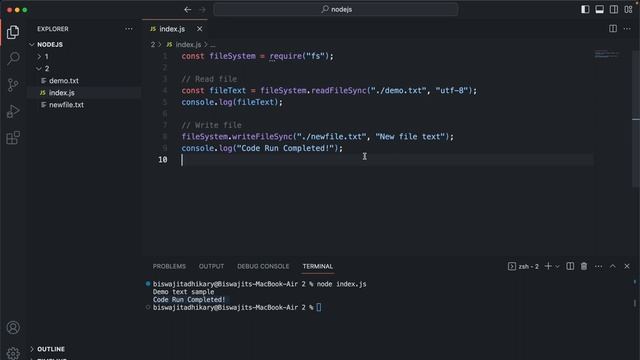Split the editor to the right
Image resolution: width=640 pixels, height=360 pixels.
click(x=613, y=29)
